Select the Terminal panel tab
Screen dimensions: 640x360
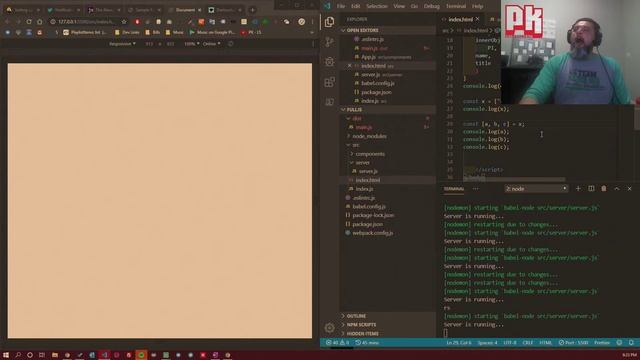coord(454,189)
